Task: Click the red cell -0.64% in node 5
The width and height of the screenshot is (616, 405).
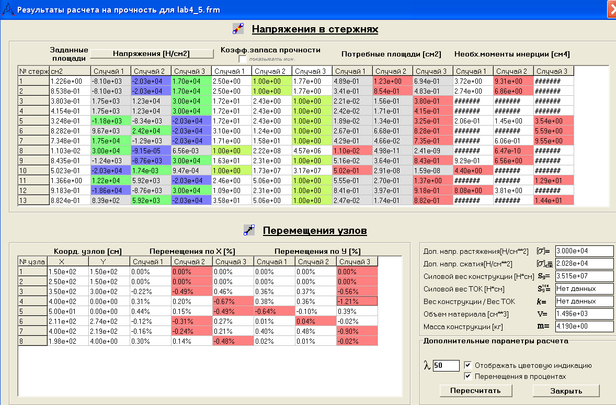Action: (x=274, y=312)
